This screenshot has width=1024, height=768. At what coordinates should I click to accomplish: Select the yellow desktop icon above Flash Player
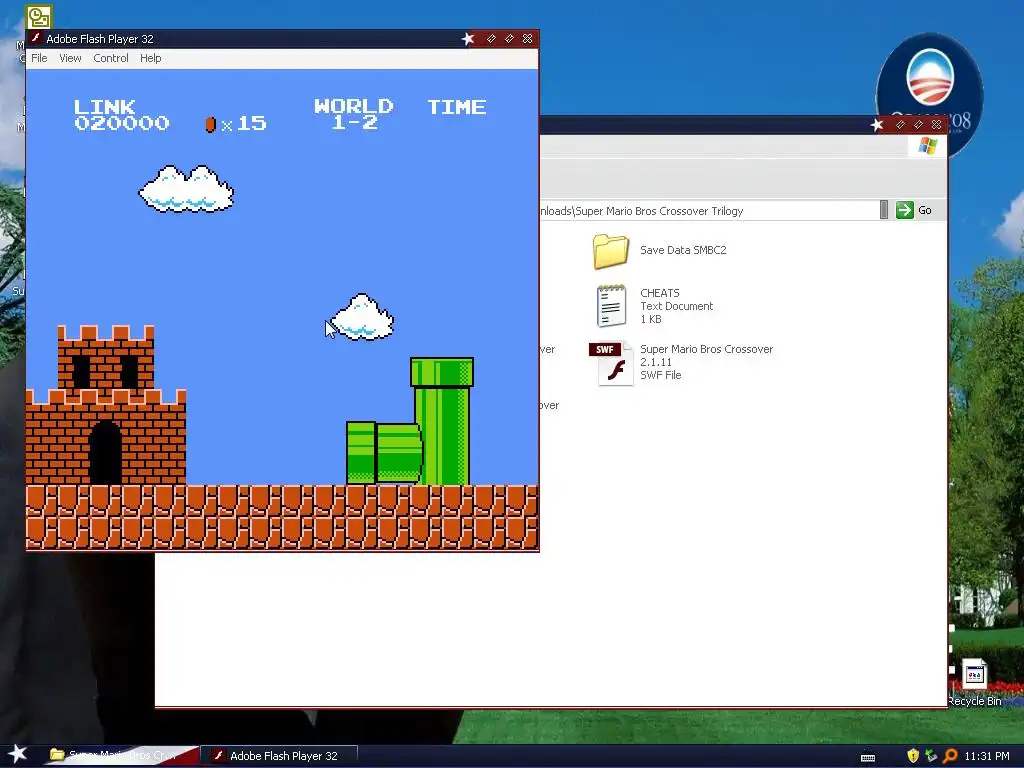(x=39, y=17)
